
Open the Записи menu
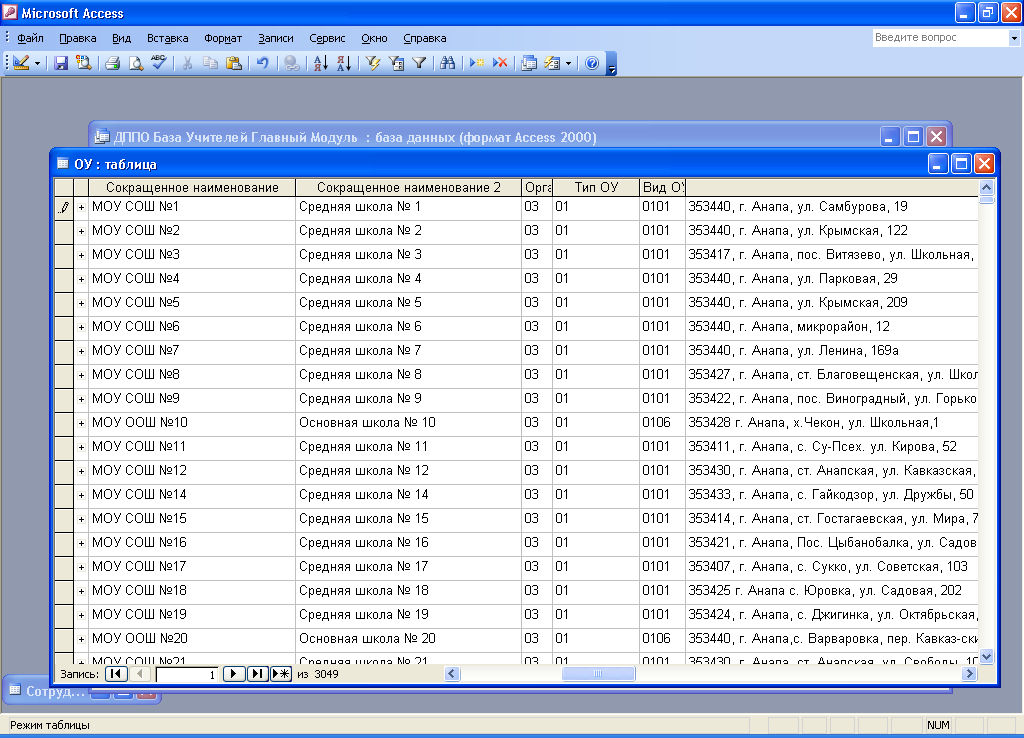coord(276,38)
